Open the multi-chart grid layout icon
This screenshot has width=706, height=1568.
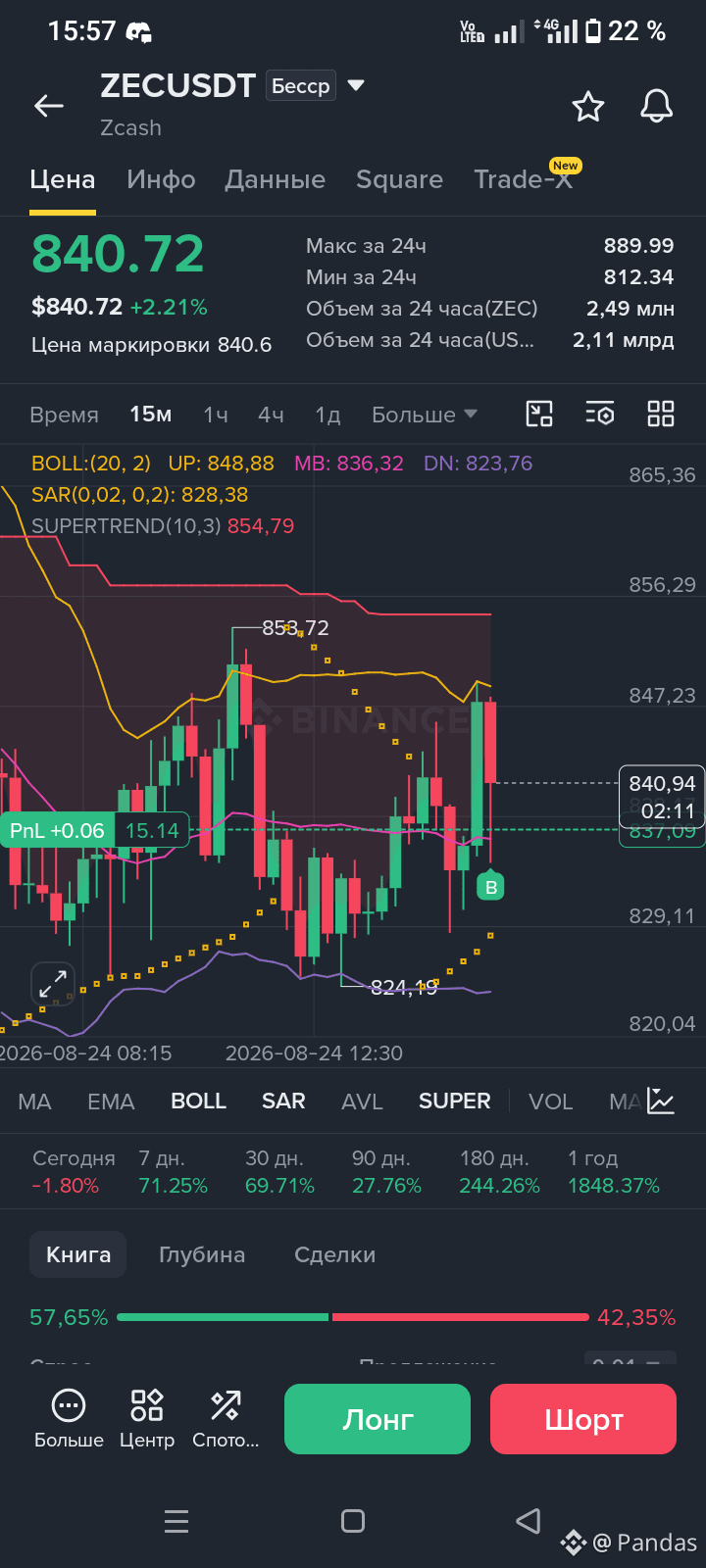pos(661,414)
